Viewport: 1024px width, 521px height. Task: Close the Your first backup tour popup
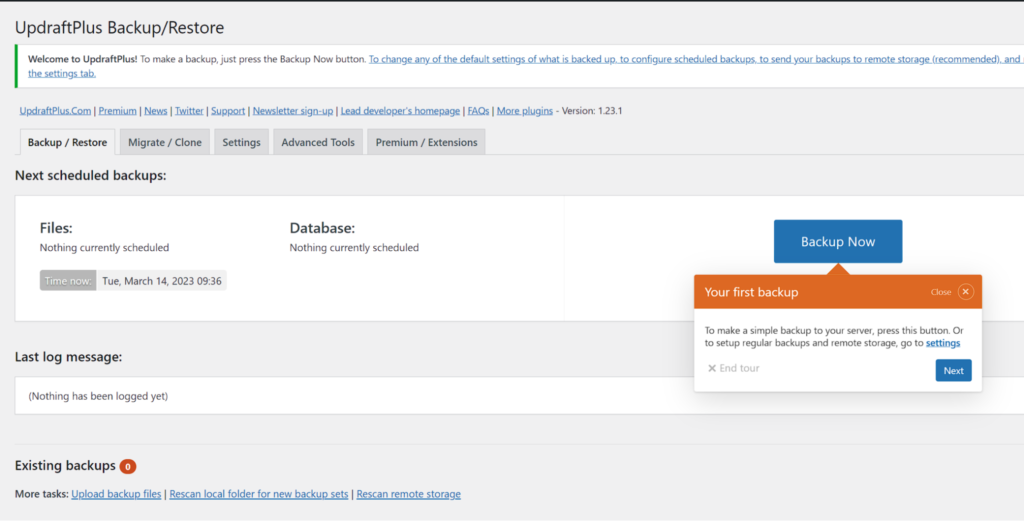tap(965, 292)
